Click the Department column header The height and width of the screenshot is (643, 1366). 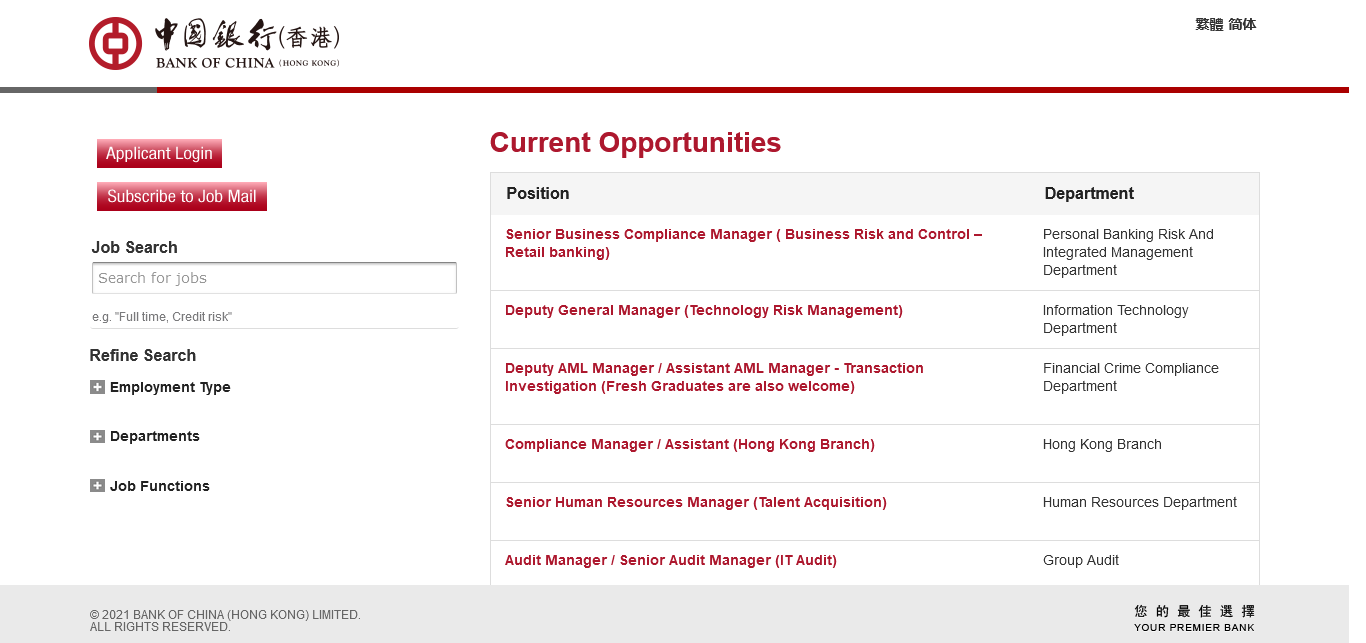click(x=1089, y=194)
